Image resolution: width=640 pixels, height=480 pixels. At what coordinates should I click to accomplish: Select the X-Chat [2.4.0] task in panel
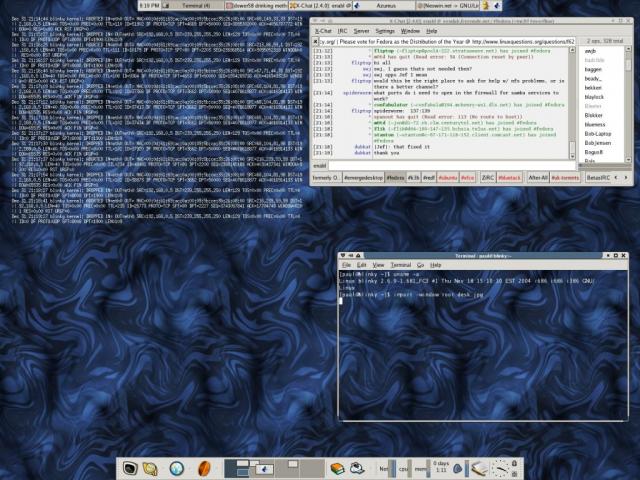pyautogui.click(x=320, y=5)
